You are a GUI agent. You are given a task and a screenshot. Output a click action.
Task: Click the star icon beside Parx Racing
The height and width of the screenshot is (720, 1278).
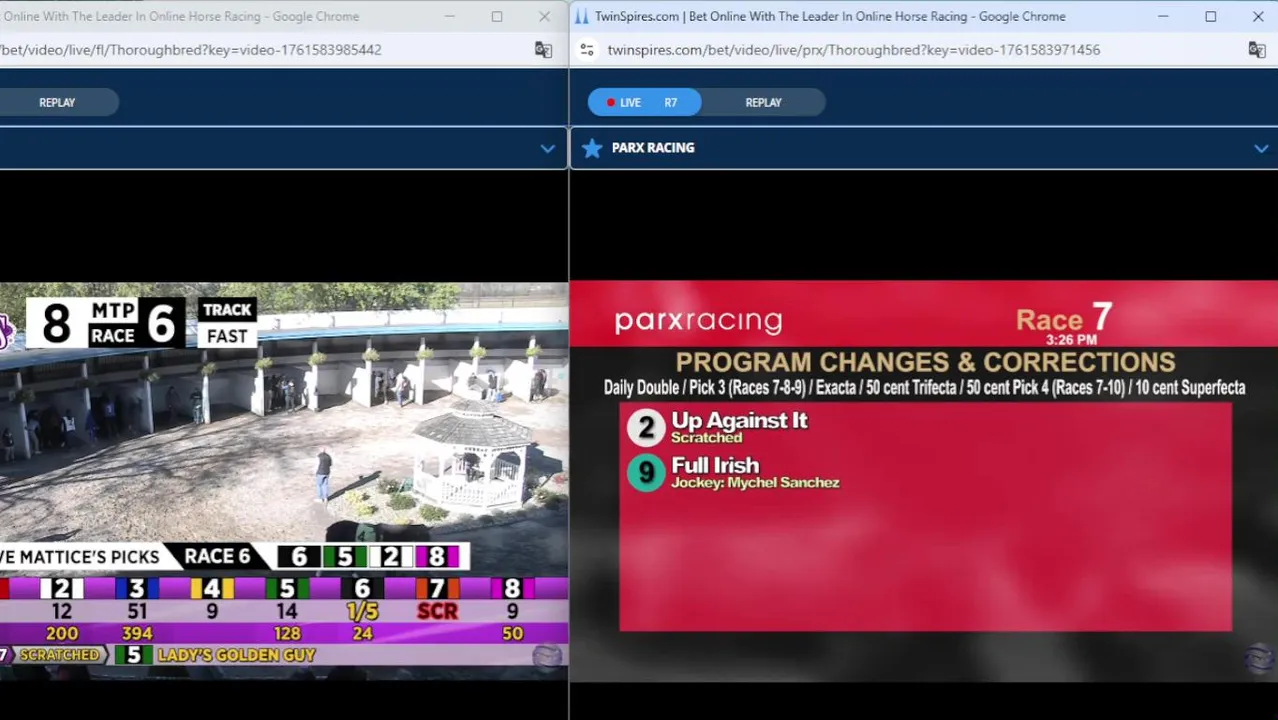click(592, 148)
